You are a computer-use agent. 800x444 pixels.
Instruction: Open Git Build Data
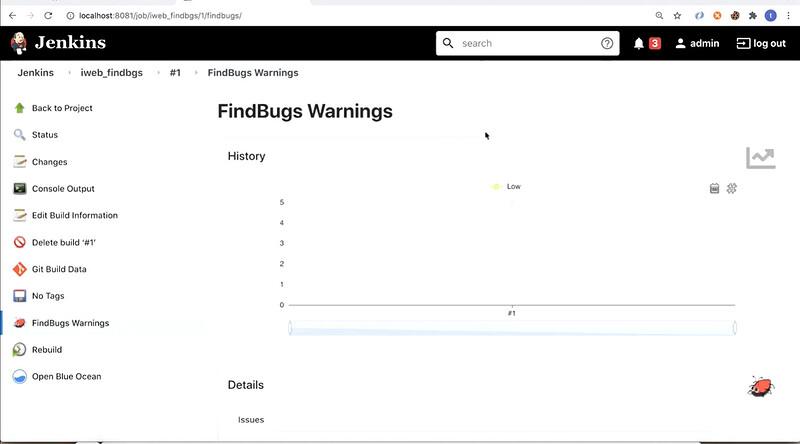tap(59, 269)
